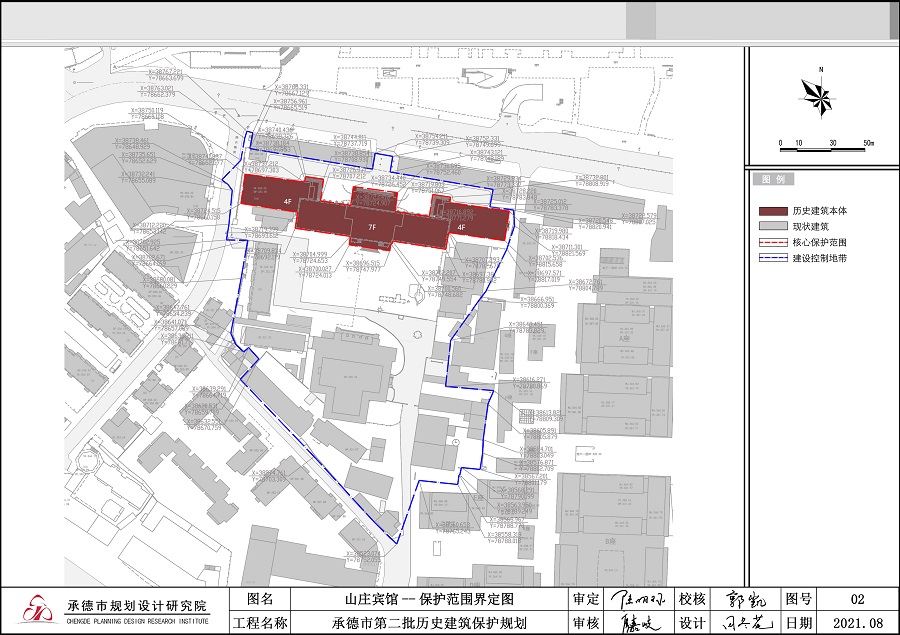The height and width of the screenshot is (635, 900).
Task: Click the drawing number 02
Action: (x=857, y=599)
